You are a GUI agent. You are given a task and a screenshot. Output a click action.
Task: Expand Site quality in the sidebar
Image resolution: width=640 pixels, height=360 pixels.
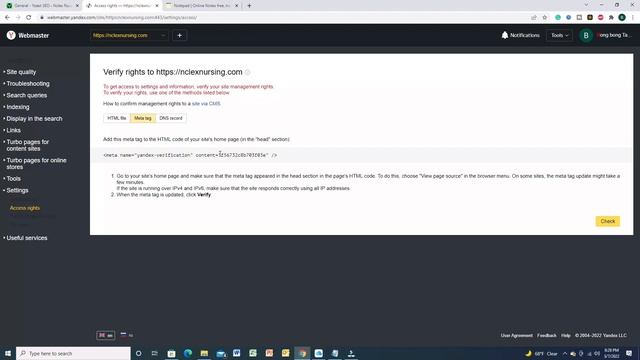point(21,72)
